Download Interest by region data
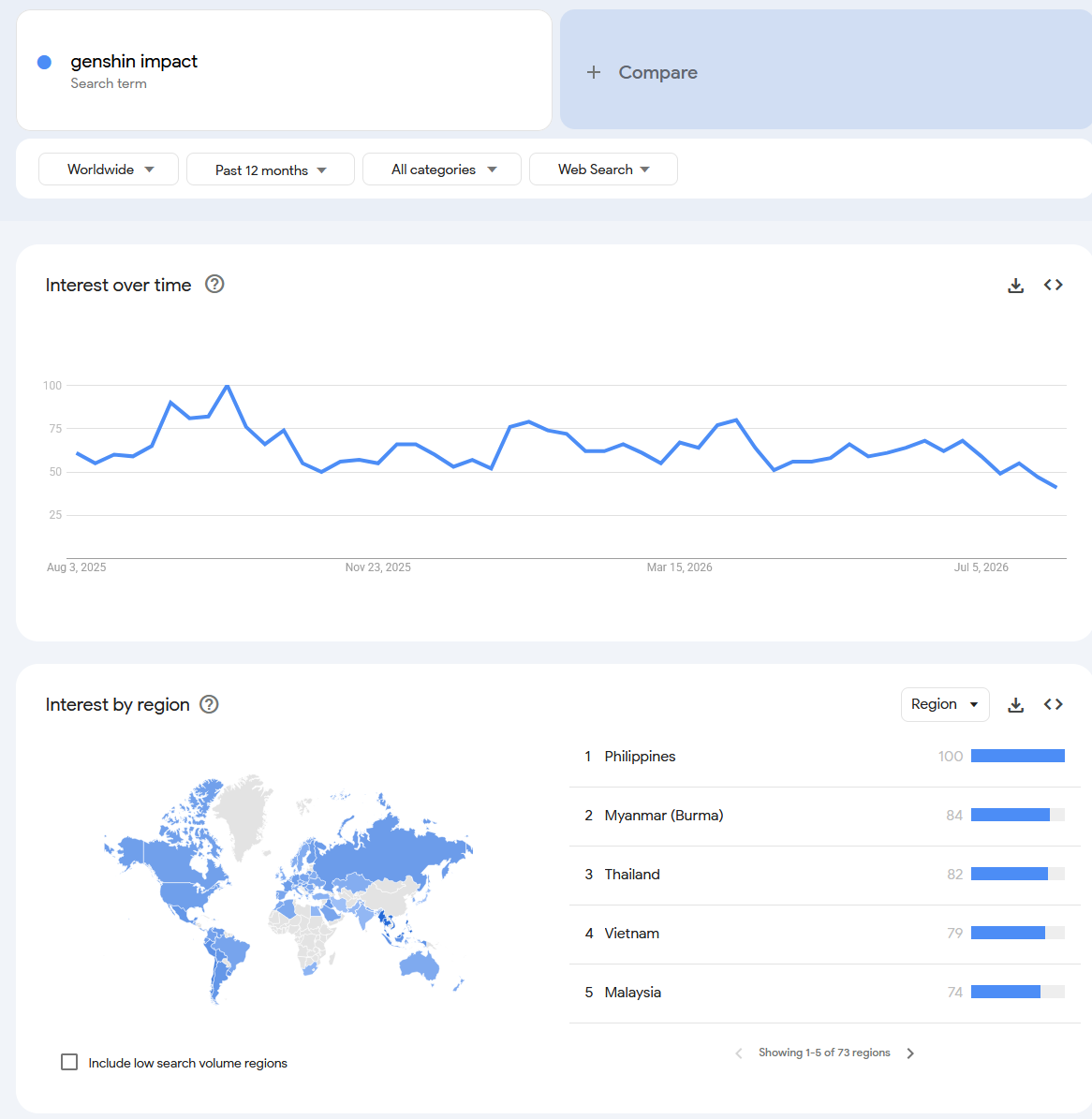 point(1015,705)
